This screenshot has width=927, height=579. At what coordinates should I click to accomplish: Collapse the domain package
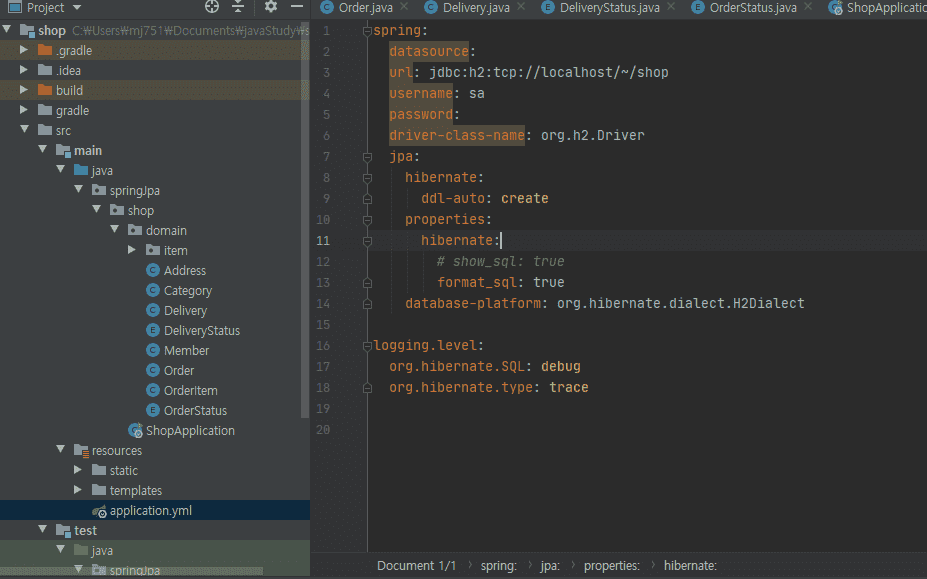[x=115, y=230]
